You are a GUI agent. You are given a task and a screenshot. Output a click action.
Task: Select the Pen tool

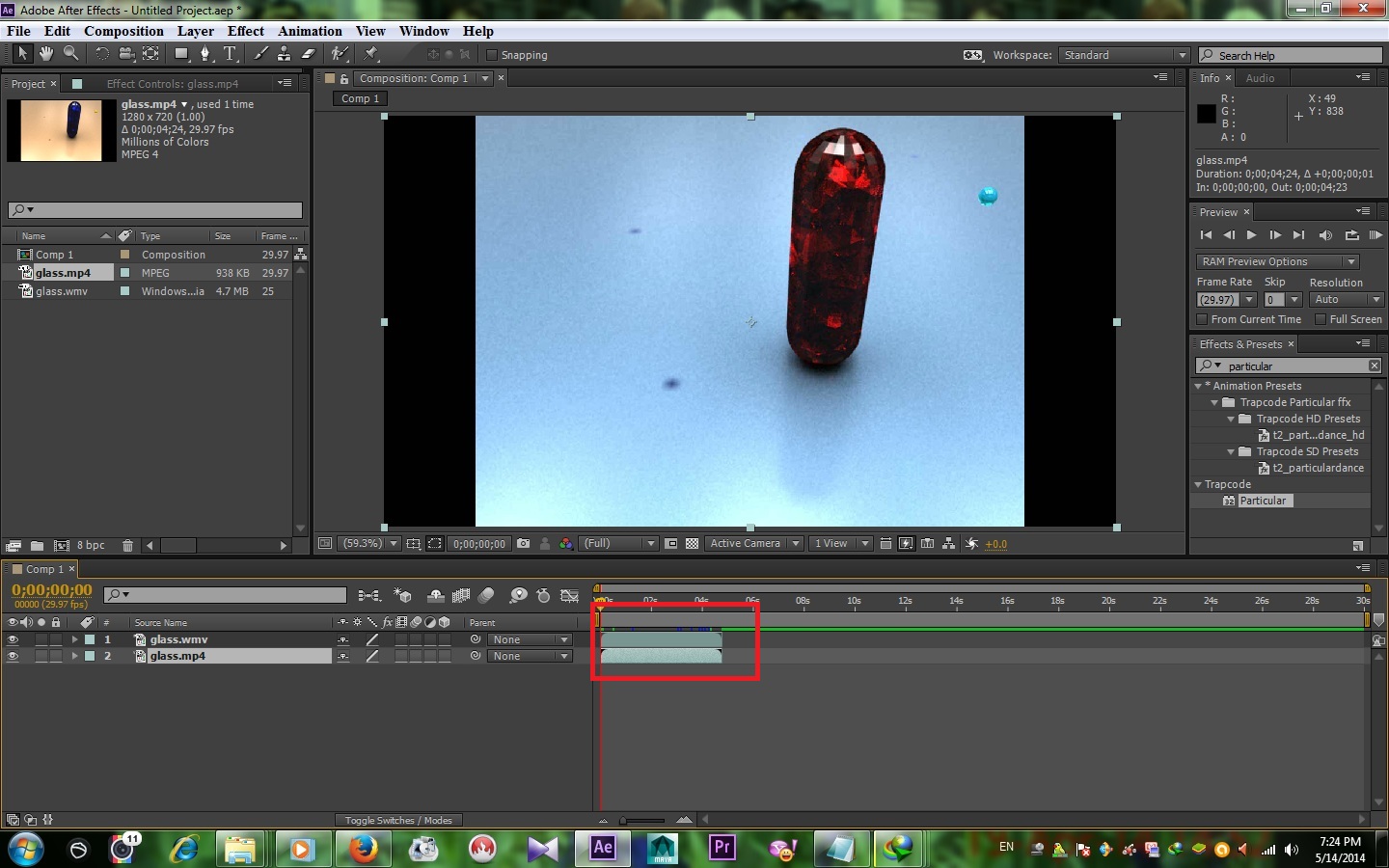tap(205, 54)
